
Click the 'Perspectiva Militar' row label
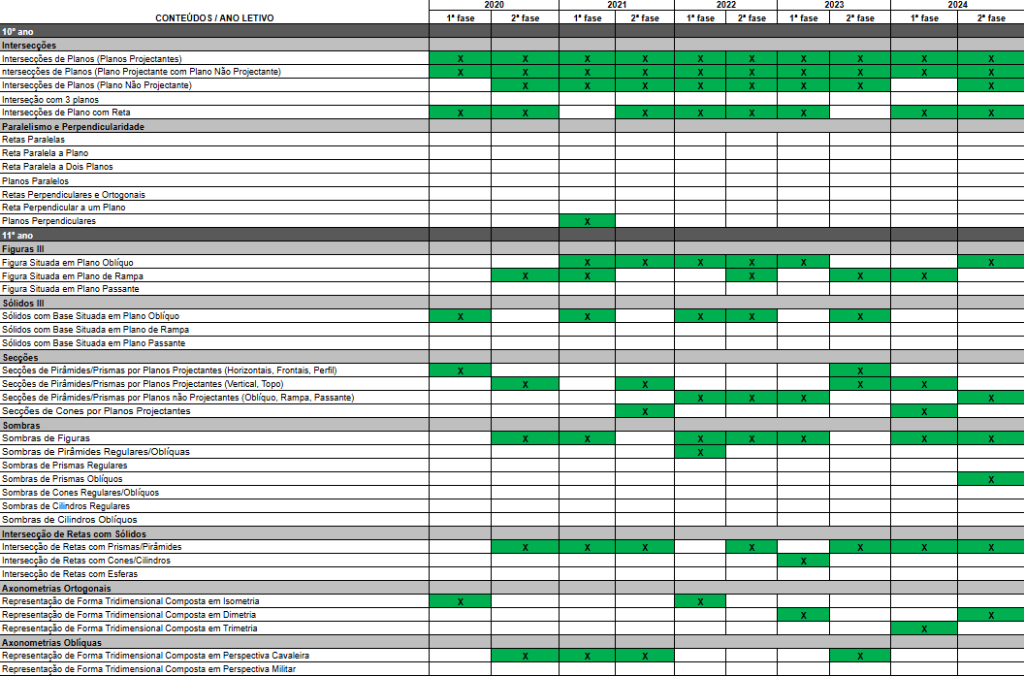(x=148, y=669)
